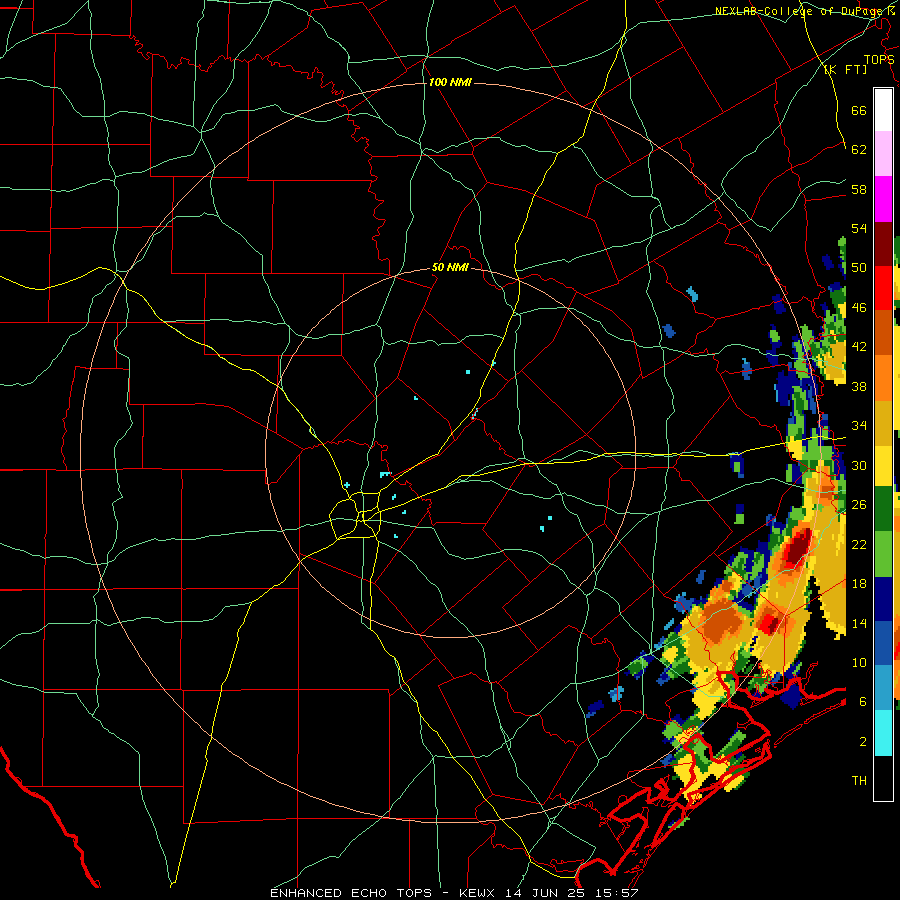Select the navy blue legend color band
900x900 pixels.
point(883,599)
